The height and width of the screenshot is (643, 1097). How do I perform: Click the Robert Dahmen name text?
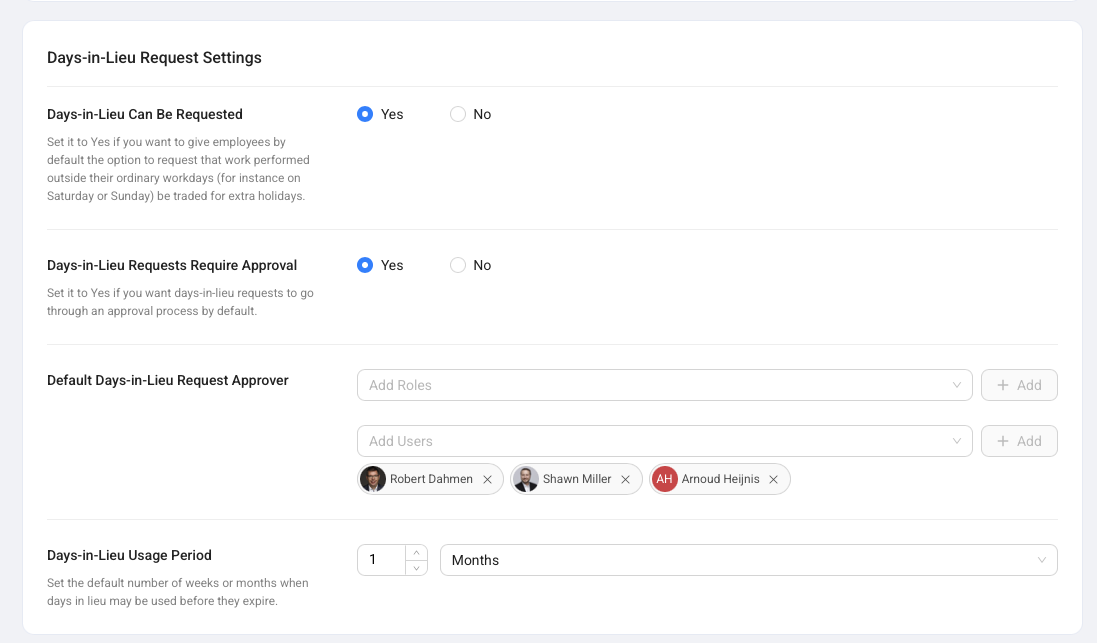click(x=431, y=479)
